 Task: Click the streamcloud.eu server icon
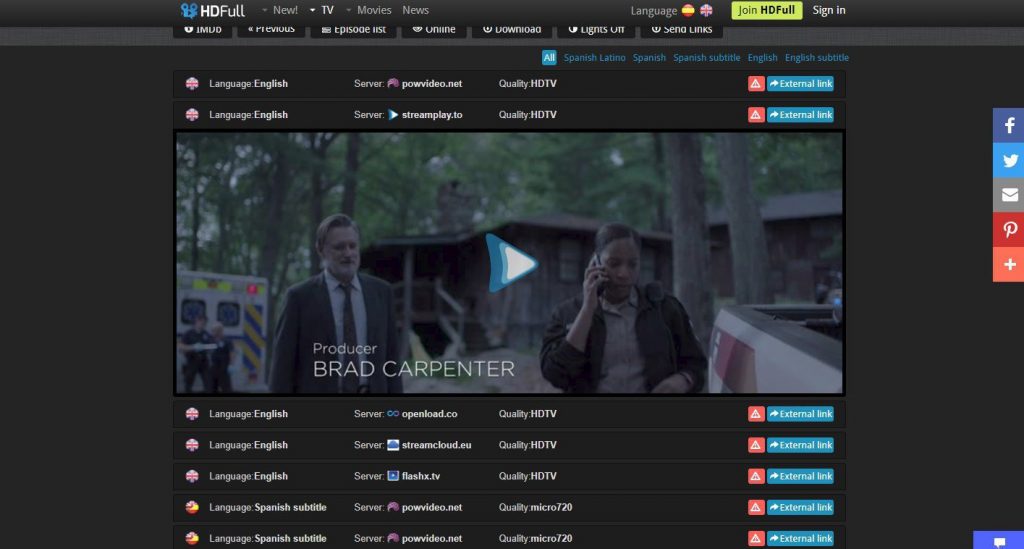point(392,445)
